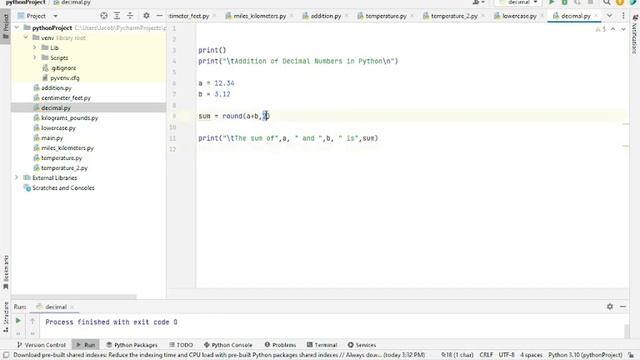Select Opened File crosshair icon

[x=104, y=16]
